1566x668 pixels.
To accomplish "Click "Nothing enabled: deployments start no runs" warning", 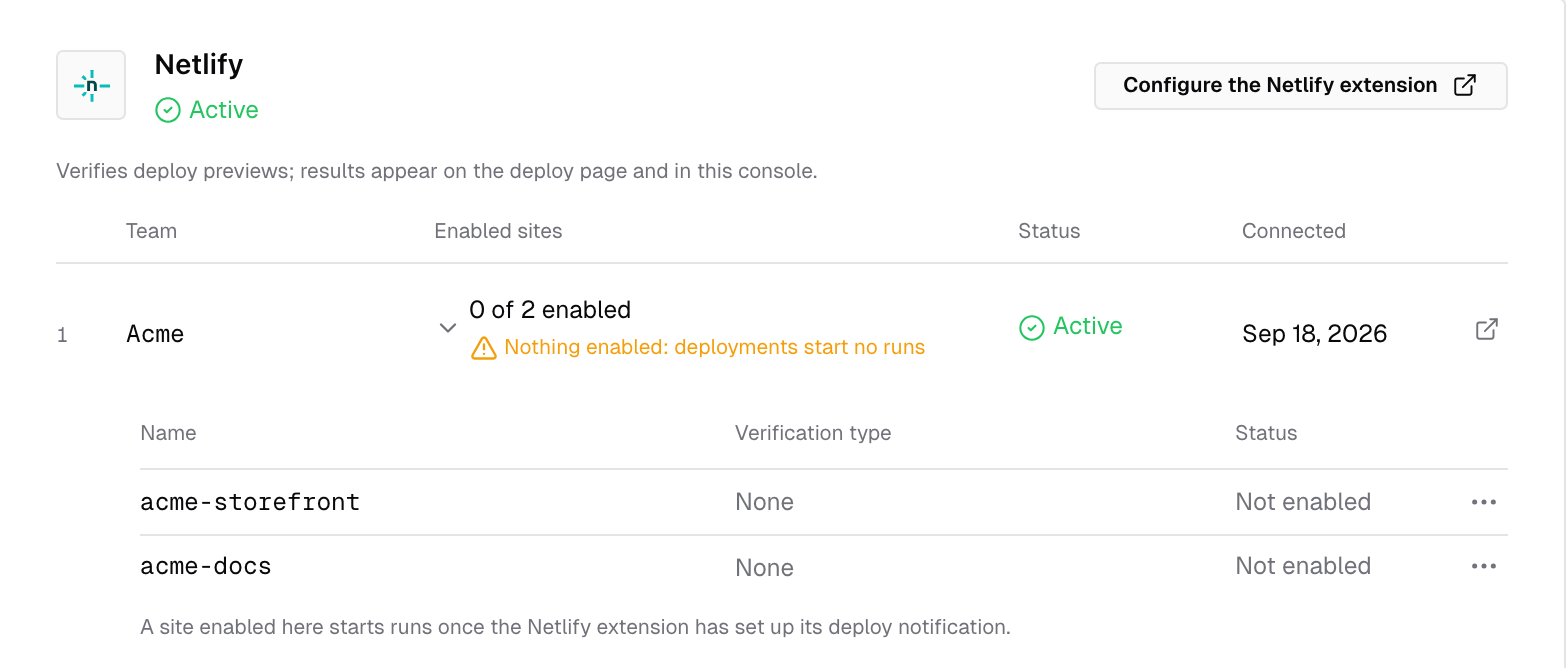I will pyautogui.click(x=714, y=348).
